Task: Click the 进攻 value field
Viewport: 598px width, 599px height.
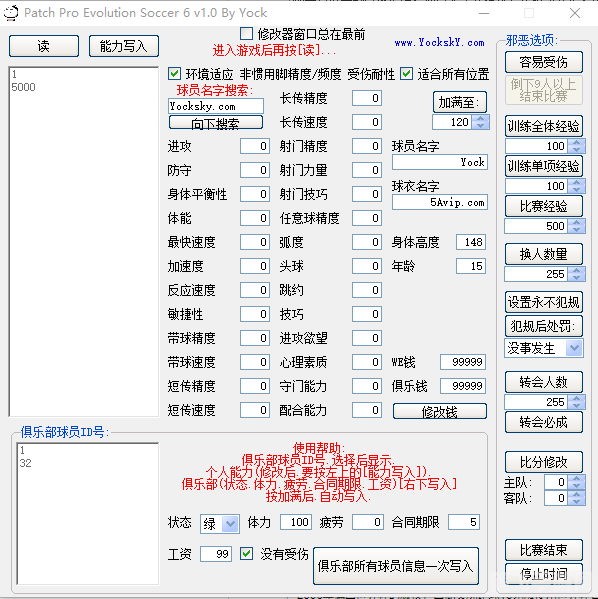Action: (255, 146)
